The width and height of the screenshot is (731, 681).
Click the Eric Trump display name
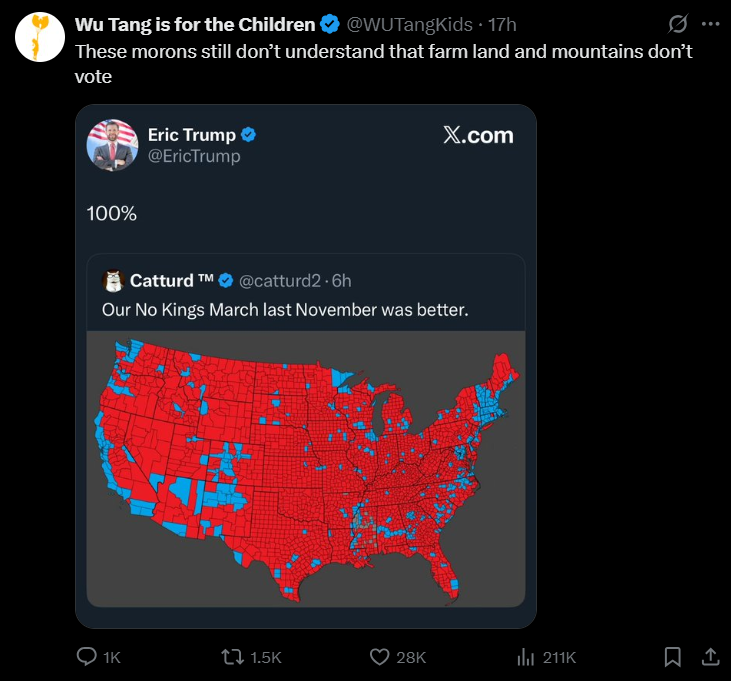point(192,135)
